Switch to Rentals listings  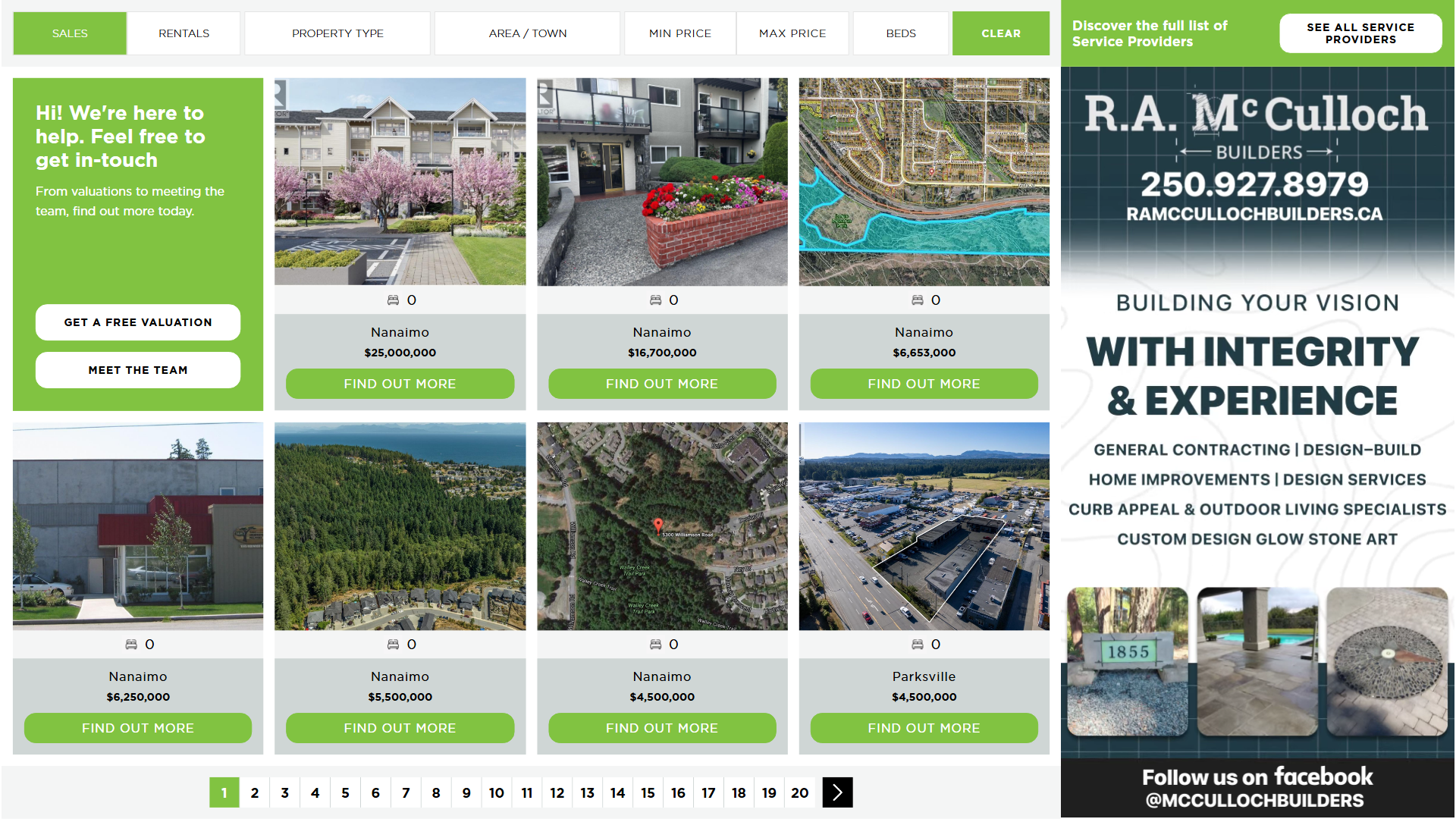pos(184,33)
